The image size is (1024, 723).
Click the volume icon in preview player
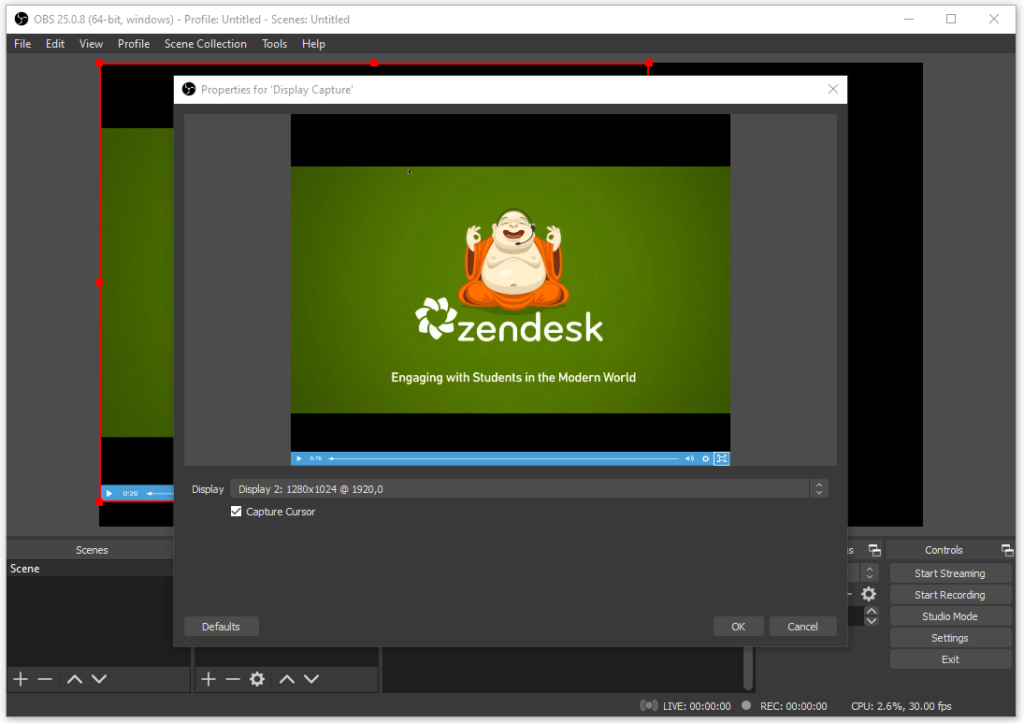point(689,459)
